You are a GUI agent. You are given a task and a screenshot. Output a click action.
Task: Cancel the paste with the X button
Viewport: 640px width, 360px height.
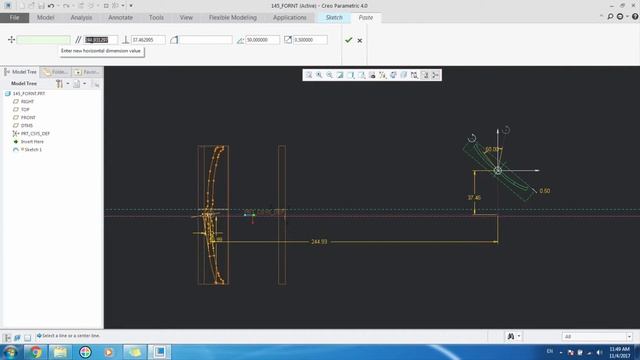pos(360,40)
